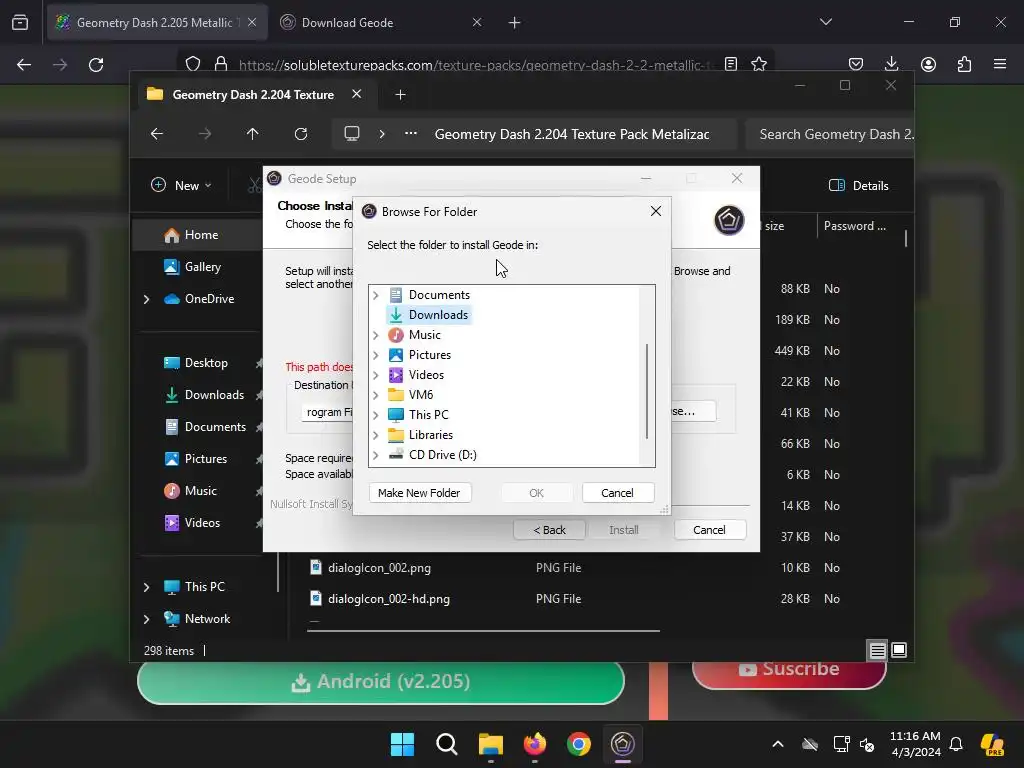Bookmark this page with star icon

pyautogui.click(x=759, y=65)
